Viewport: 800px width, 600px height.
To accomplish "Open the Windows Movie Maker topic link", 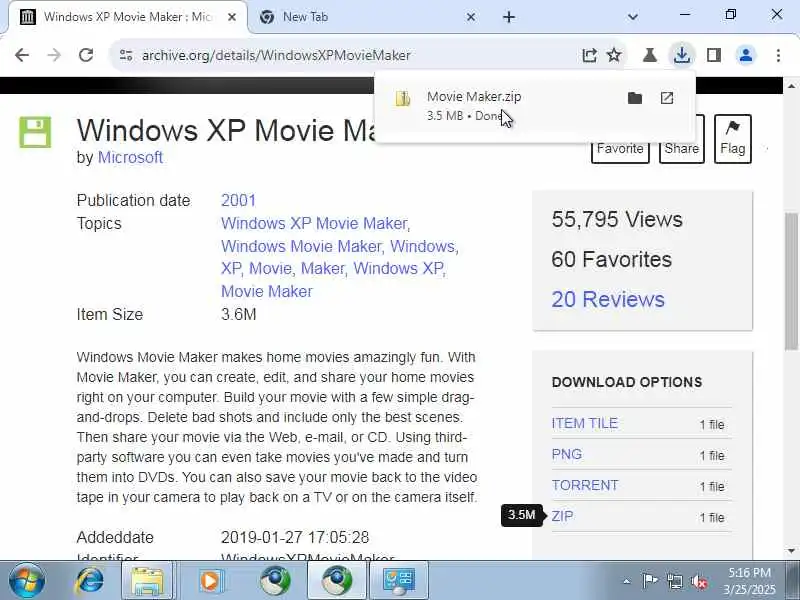I will [301, 246].
